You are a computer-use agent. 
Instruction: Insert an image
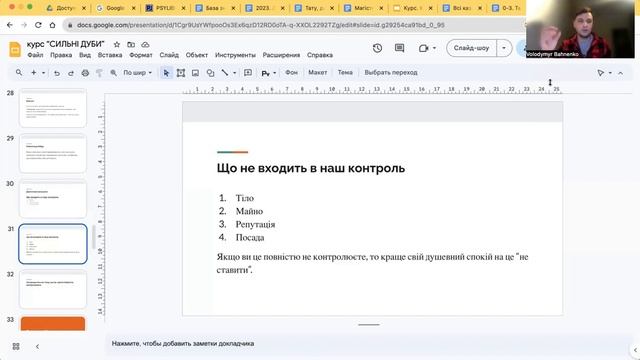[196, 73]
